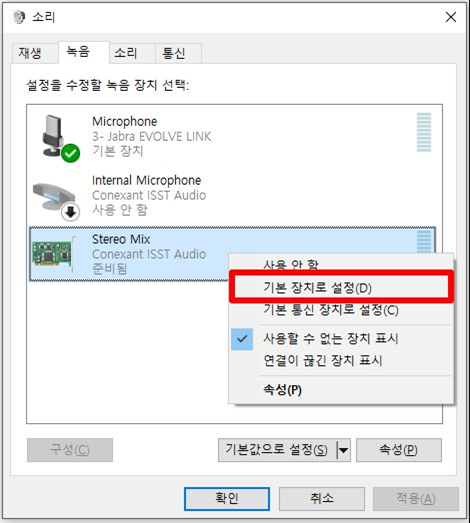Viewport: 470px width, 523px height.
Task: Click the 확인 button
Action: (227, 499)
